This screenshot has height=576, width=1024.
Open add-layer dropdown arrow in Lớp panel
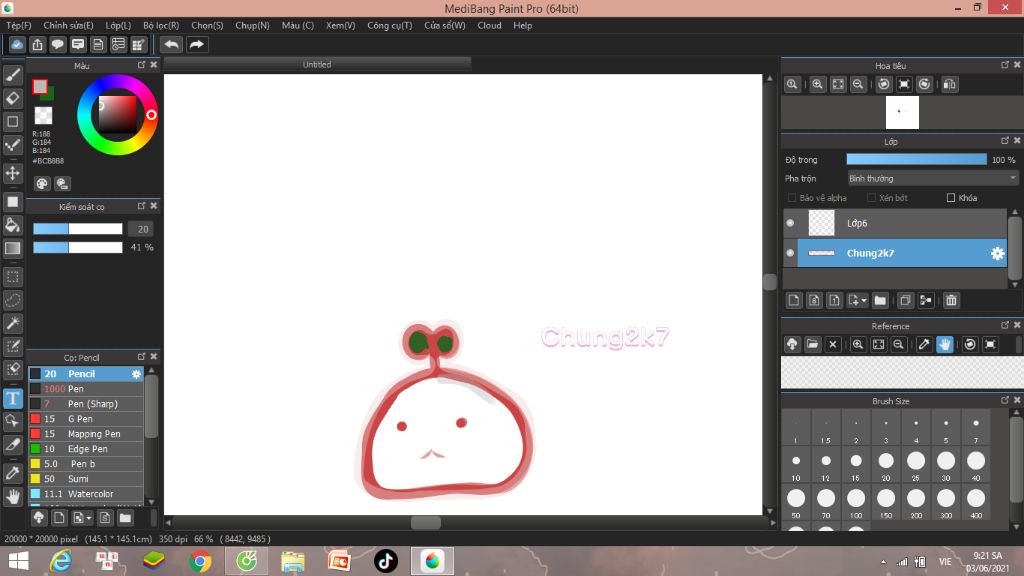click(x=863, y=300)
